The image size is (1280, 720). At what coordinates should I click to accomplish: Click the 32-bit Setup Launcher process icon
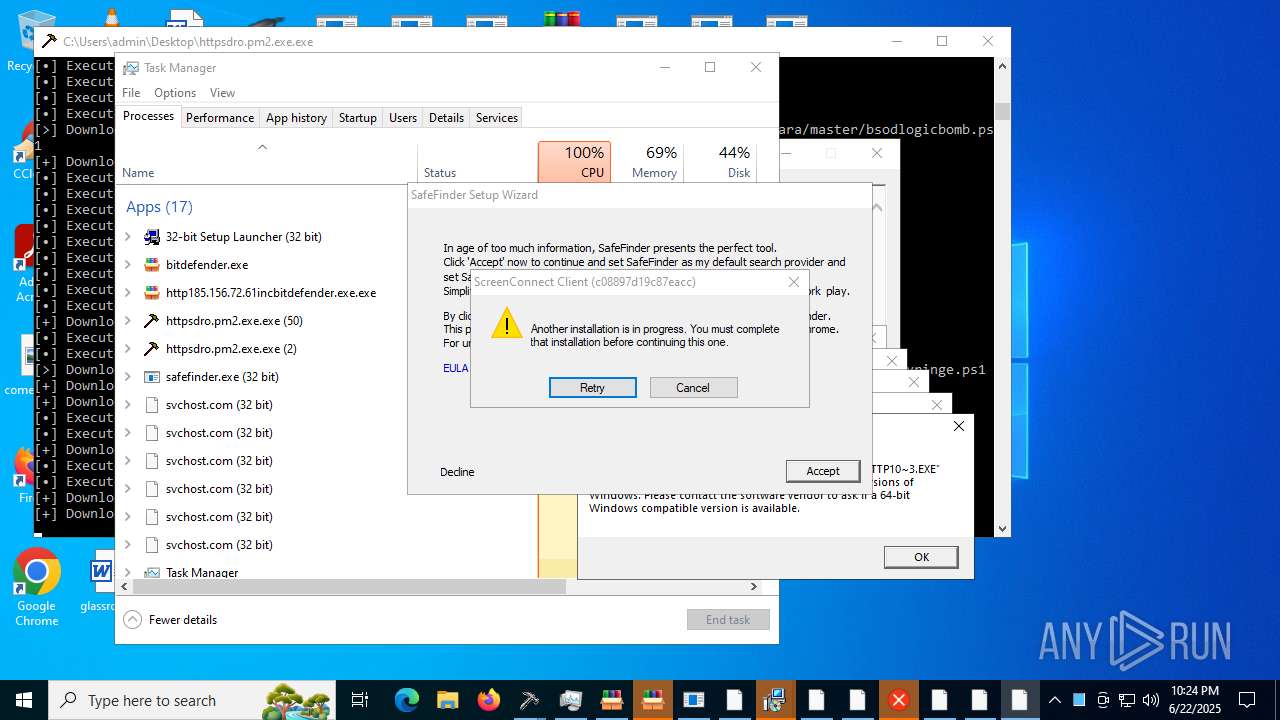click(152, 237)
